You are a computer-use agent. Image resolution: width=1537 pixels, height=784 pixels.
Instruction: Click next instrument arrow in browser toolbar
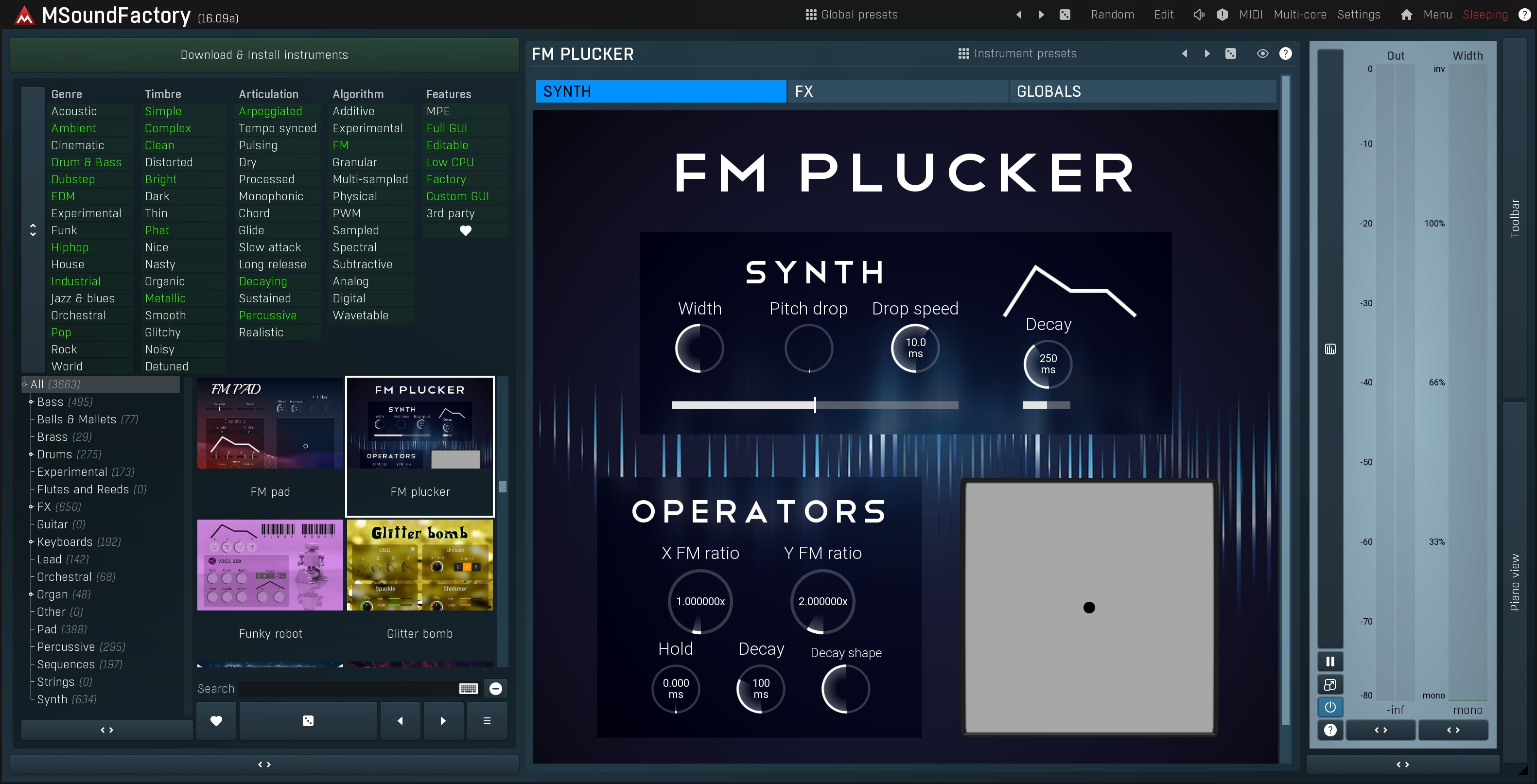tap(443, 721)
